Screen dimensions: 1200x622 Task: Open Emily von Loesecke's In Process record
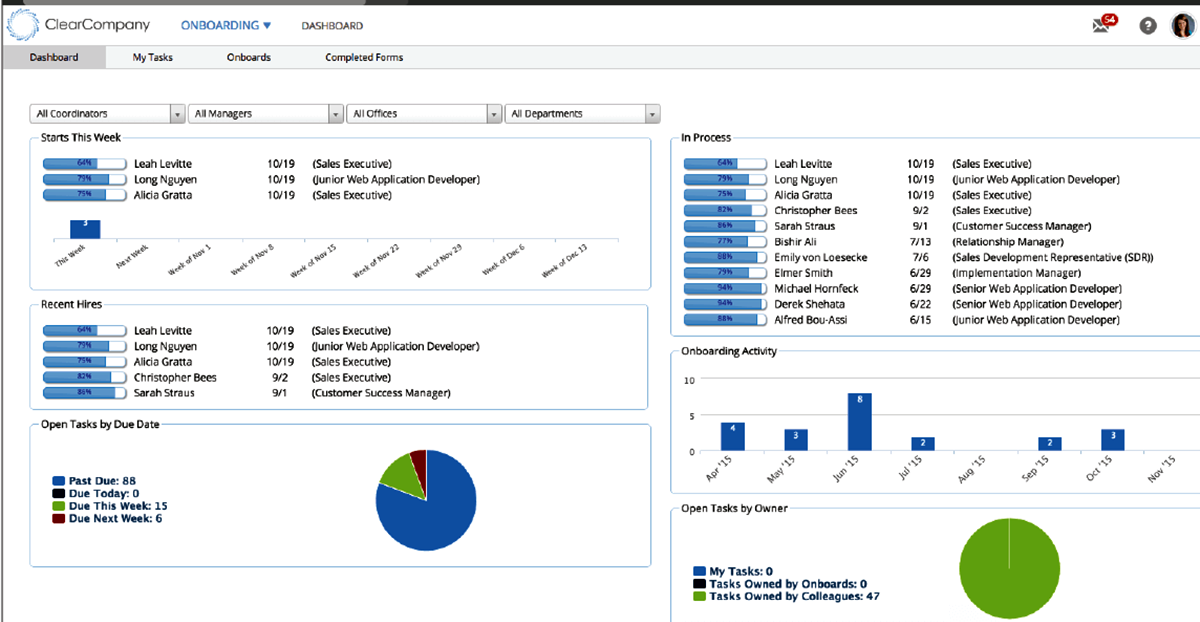pos(820,257)
